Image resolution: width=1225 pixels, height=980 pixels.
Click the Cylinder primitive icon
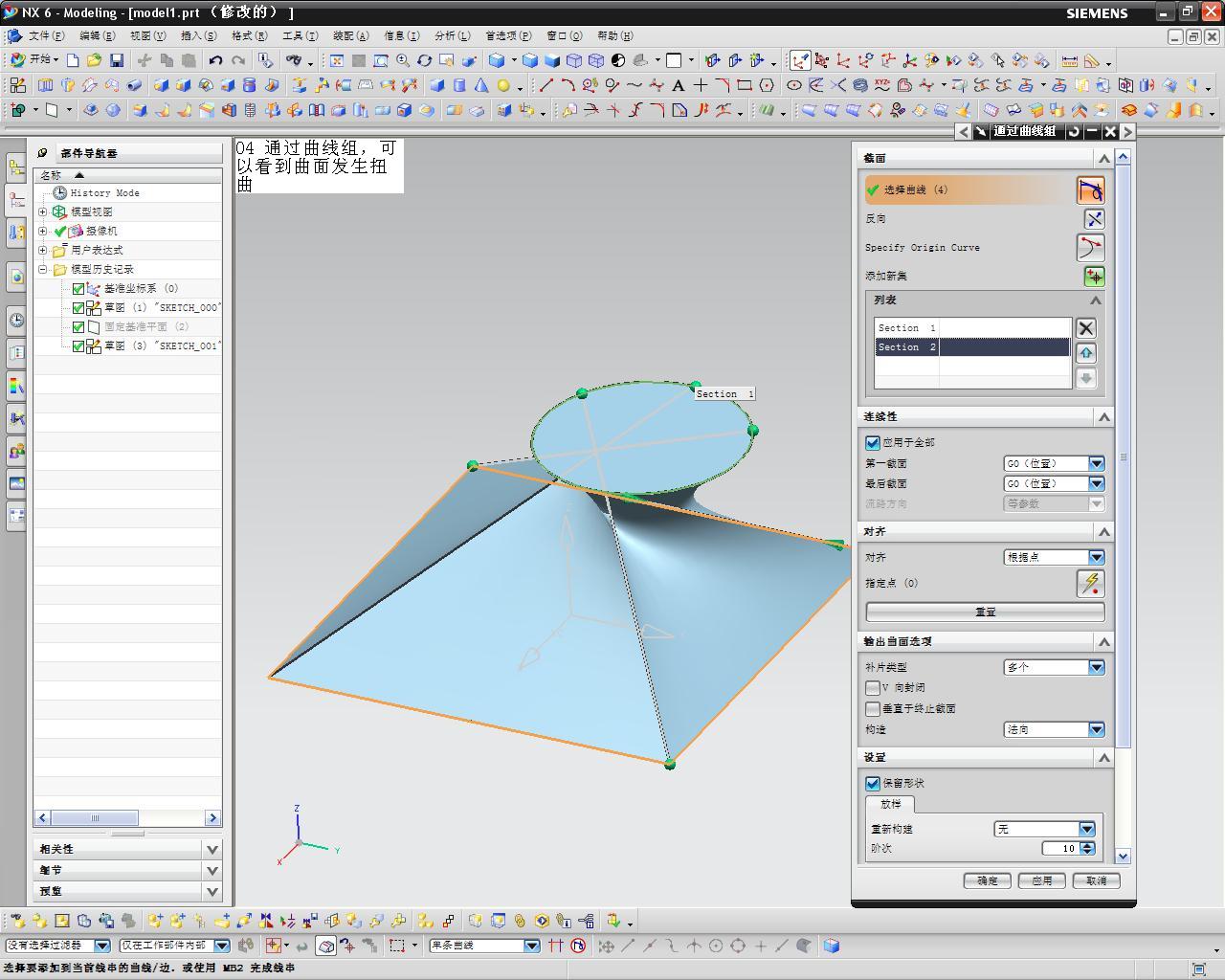pyautogui.click(x=459, y=85)
